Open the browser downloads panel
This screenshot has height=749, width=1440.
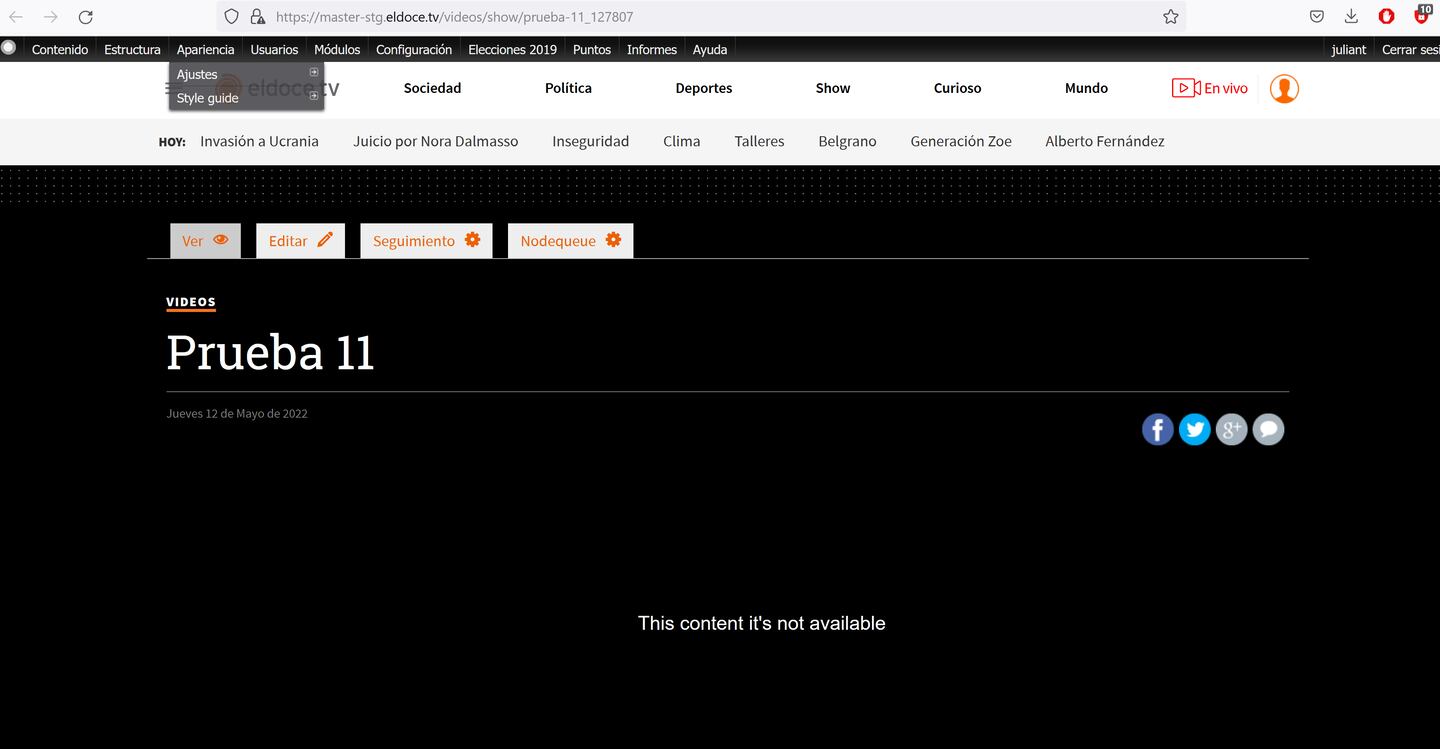pos(1351,17)
